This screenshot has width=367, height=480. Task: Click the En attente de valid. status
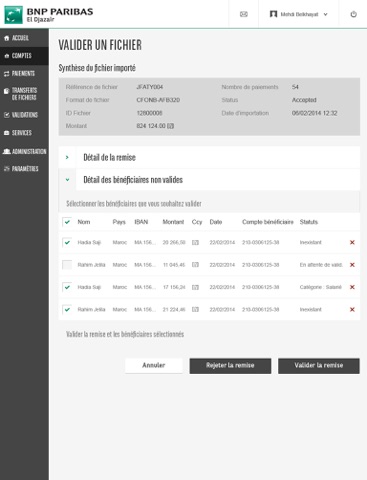(x=321, y=265)
